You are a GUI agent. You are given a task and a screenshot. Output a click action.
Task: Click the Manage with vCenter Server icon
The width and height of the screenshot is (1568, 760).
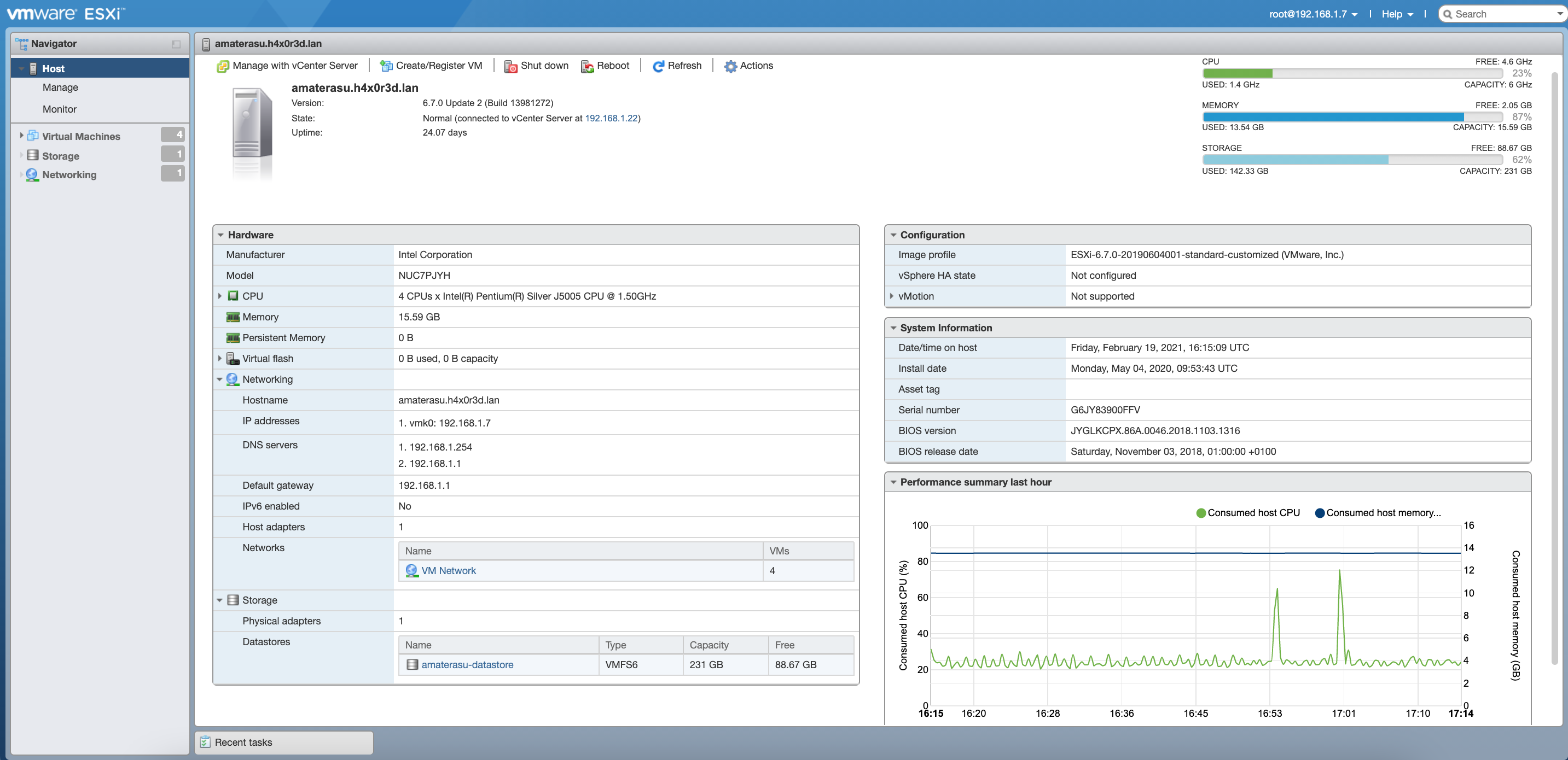coord(223,66)
